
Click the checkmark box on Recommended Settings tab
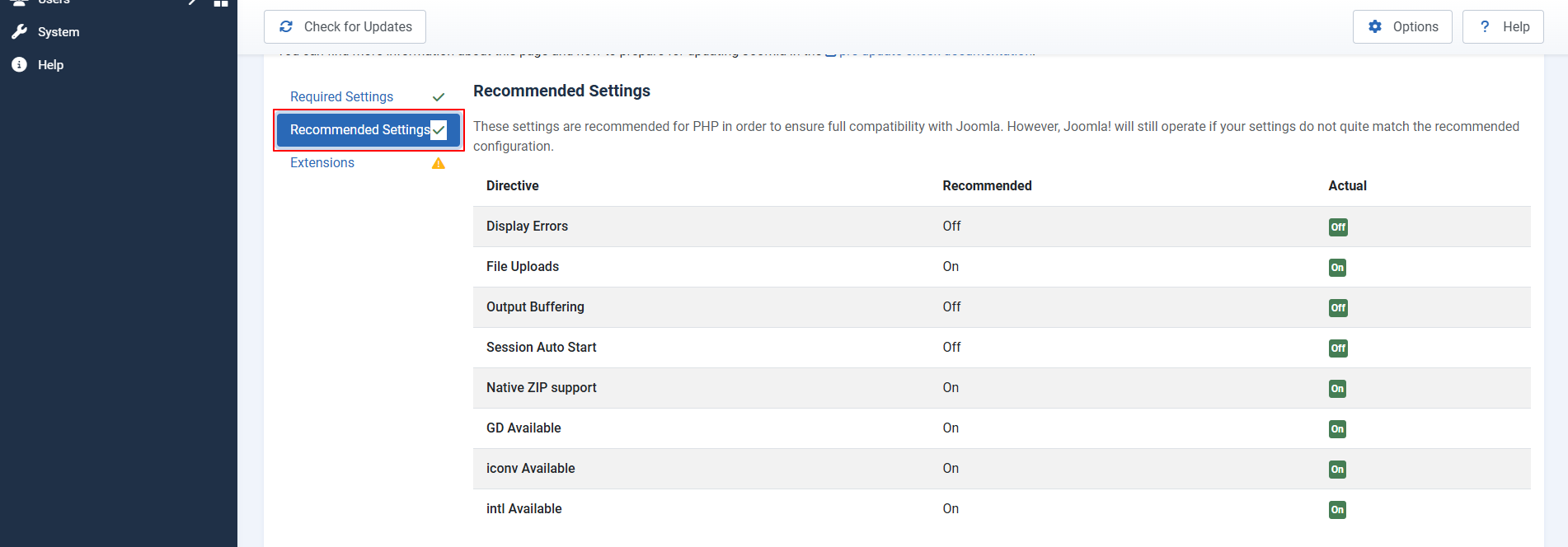coord(439,130)
